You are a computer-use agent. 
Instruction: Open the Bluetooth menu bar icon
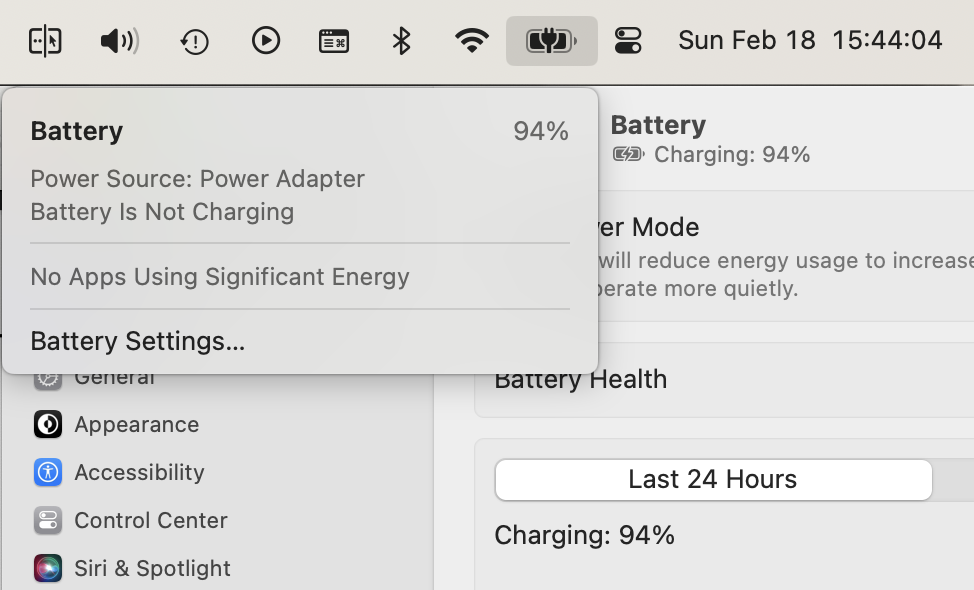[x=401, y=41]
